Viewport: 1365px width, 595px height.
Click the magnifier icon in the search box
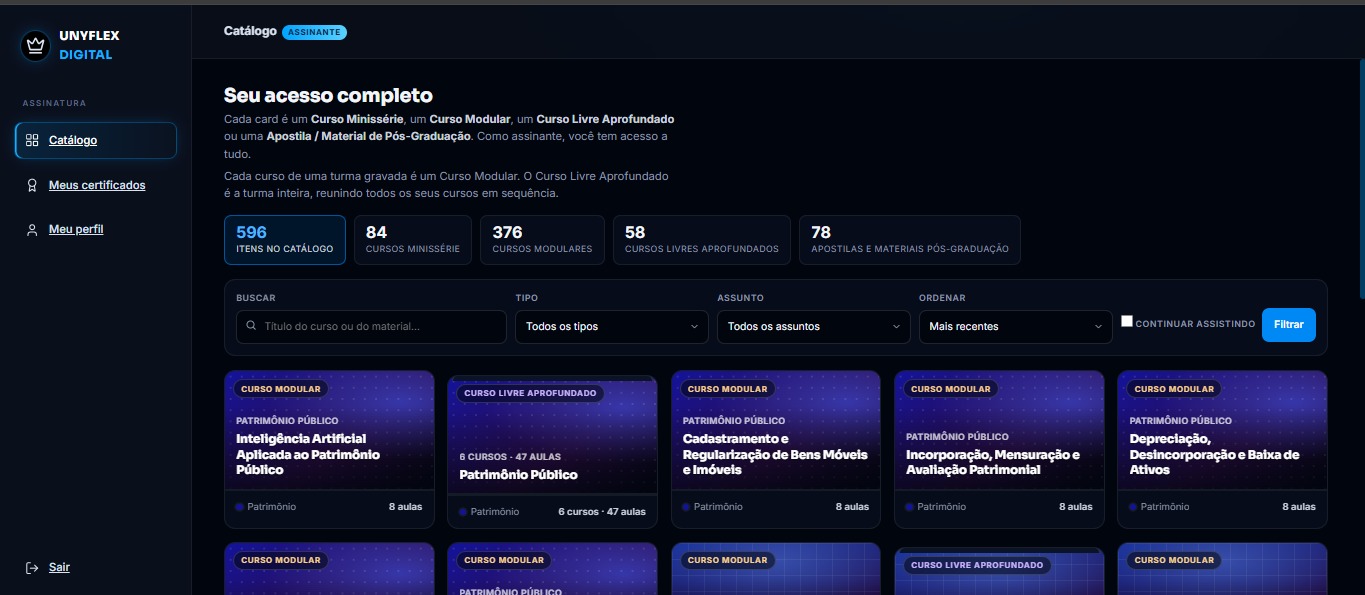(x=250, y=327)
